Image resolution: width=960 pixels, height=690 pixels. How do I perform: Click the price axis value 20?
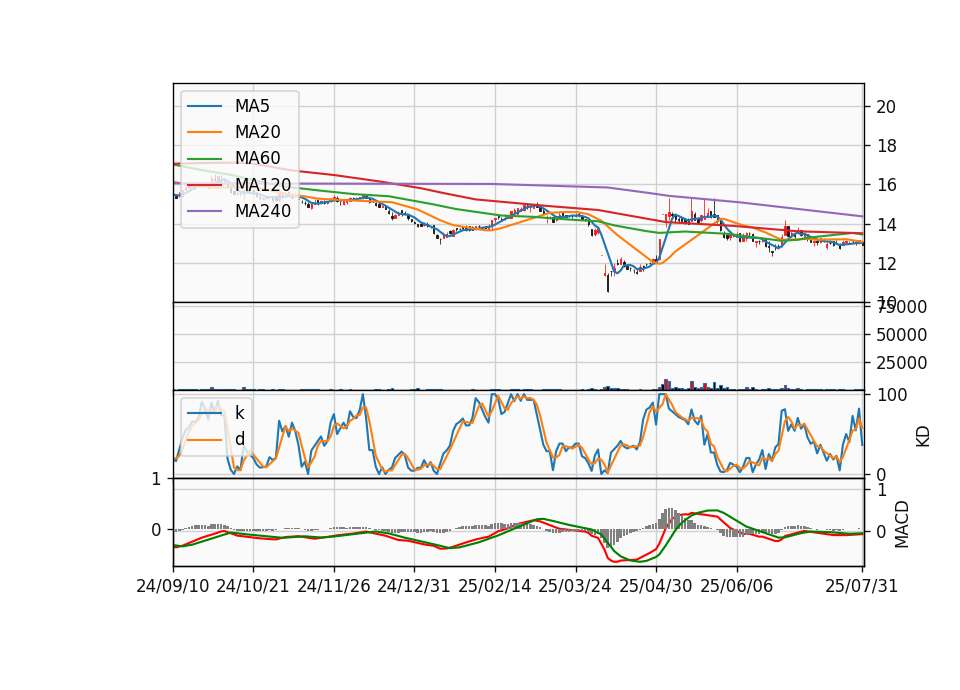(x=886, y=107)
